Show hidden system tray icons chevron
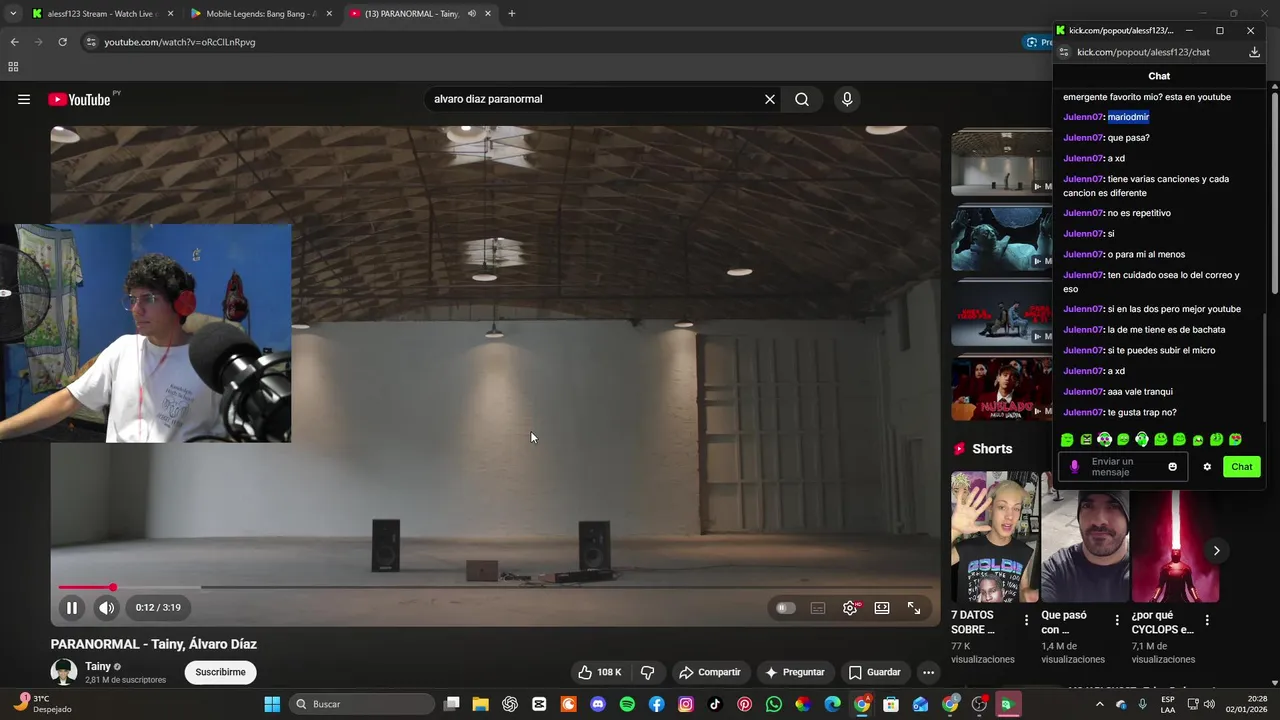Viewport: 1280px width, 720px height. click(1100, 704)
